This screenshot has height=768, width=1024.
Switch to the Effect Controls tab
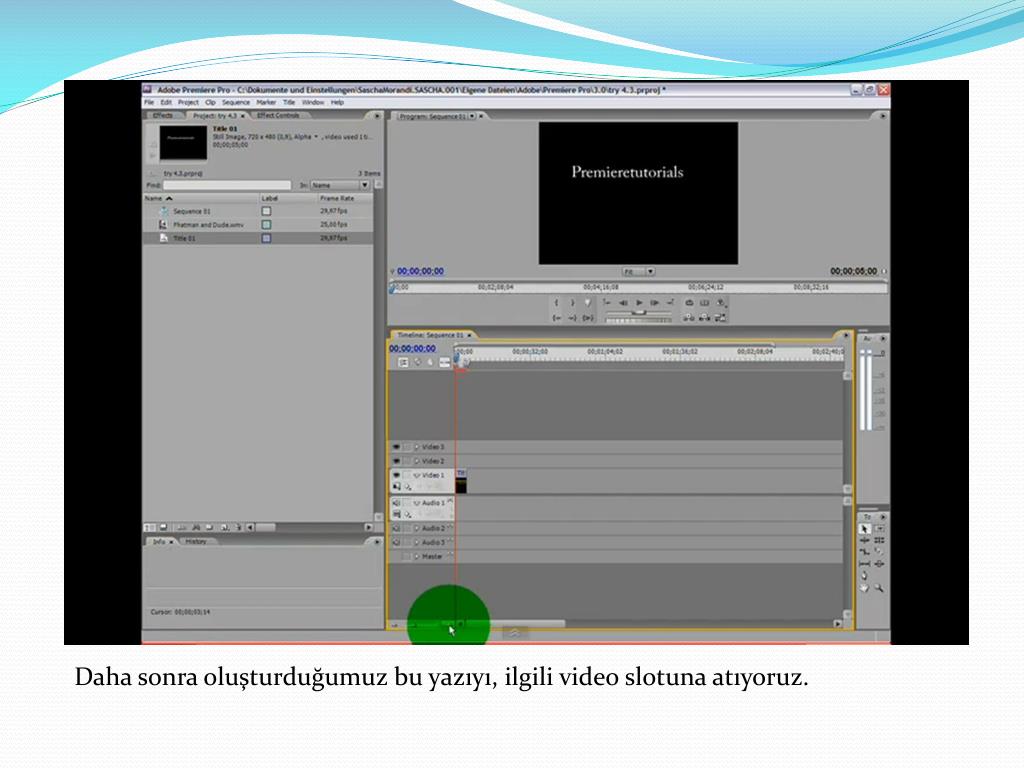(278, 116)
